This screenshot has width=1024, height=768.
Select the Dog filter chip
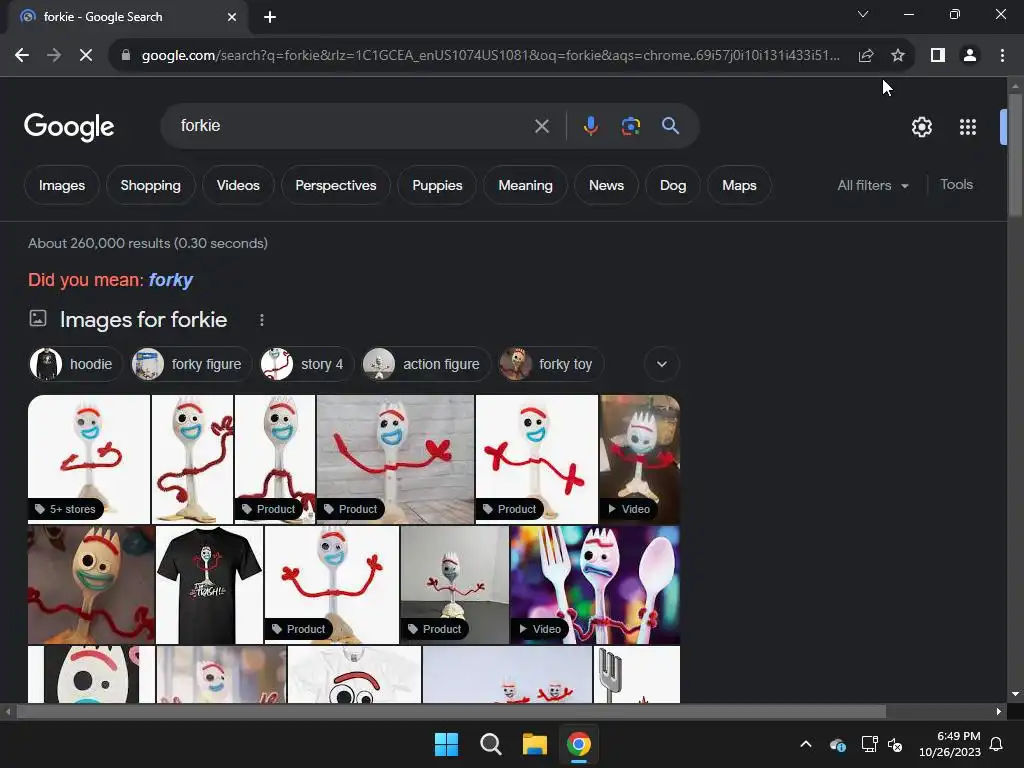click(673, 185)
